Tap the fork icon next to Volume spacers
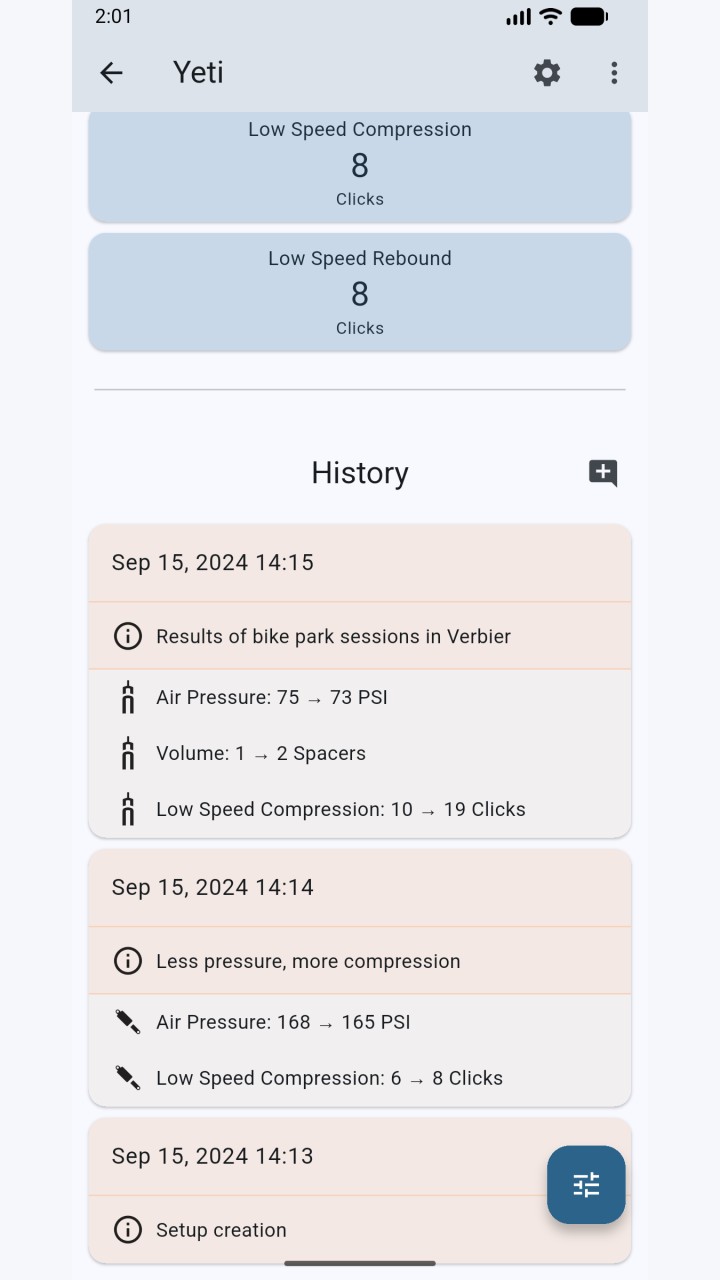Screen dimensions: 720x1280 pos(128,753)
